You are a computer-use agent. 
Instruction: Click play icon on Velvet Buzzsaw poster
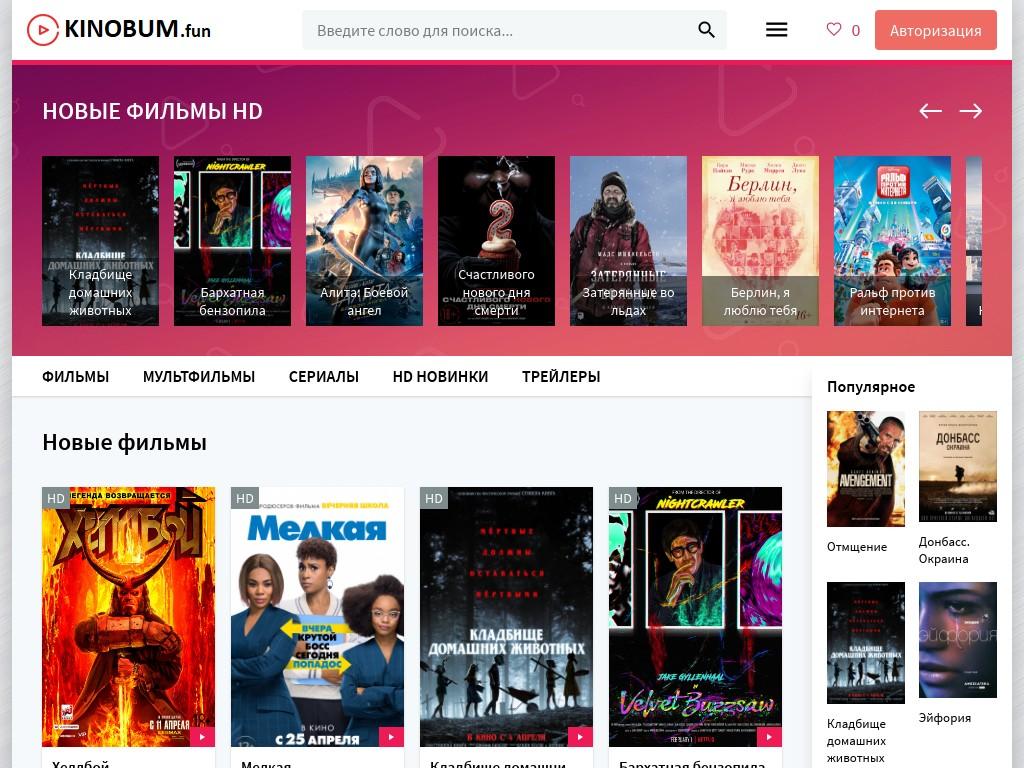click(x=769, y=737)
